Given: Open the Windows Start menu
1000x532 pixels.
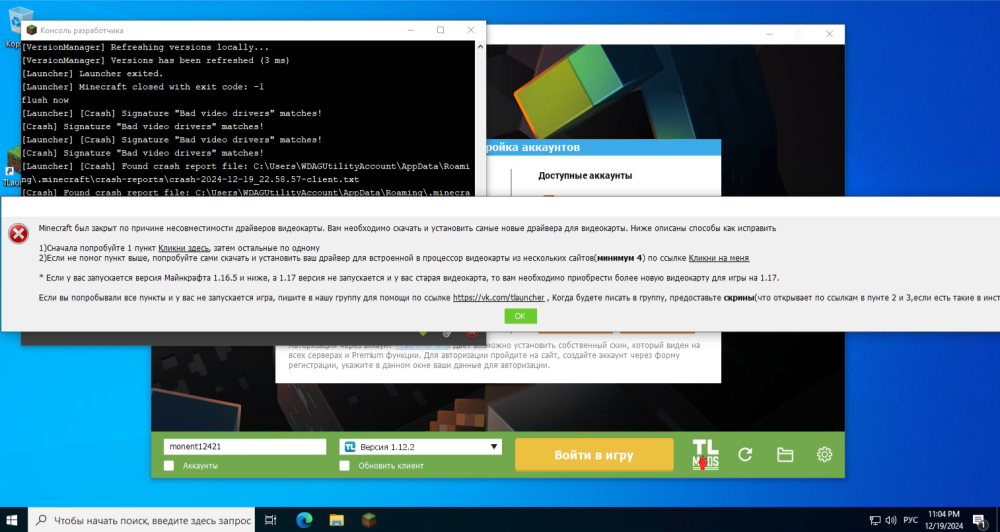Looking at the screenshot, I should pos(12,520).
